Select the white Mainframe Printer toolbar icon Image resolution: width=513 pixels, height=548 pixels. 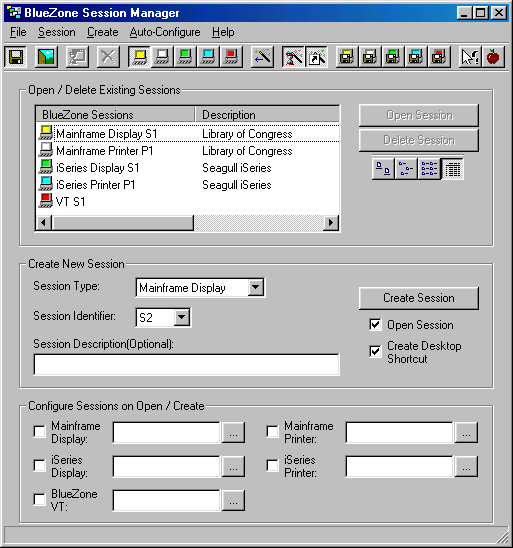click(x=162, y=57)
